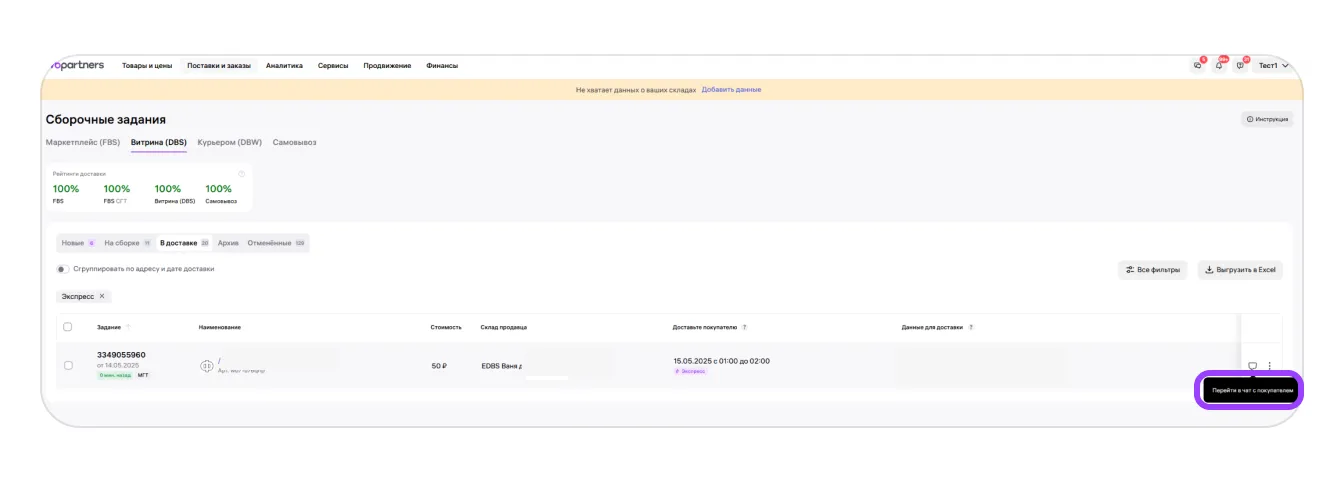Screen dimensions: 1344x482
Task: Switch to the Курьером (DBW) tab
Action: click(229, 142)
